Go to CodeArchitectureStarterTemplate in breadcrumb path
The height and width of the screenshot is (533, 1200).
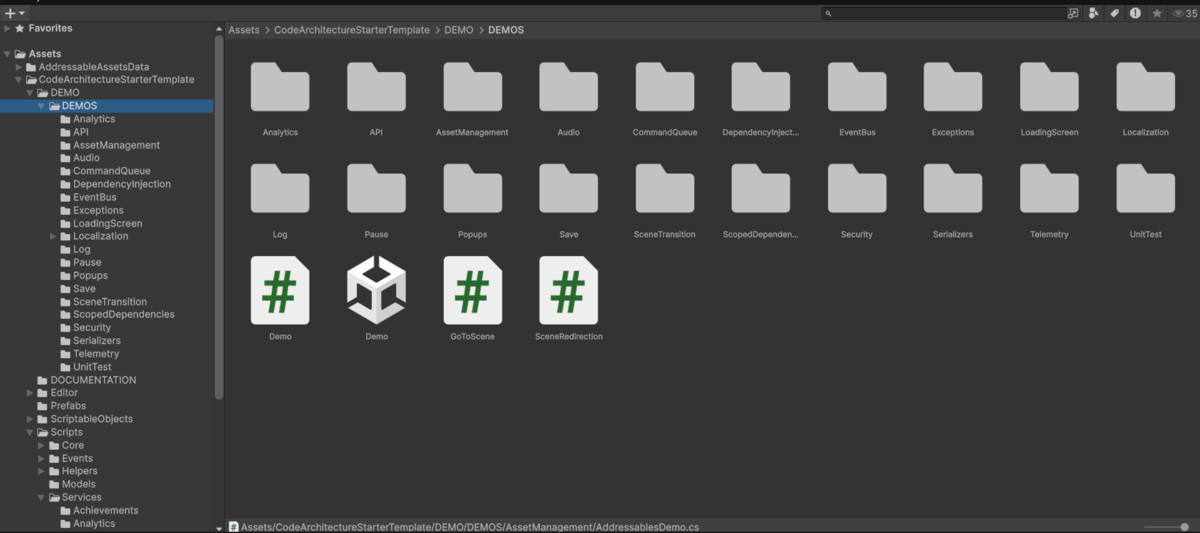coord(353,31)
